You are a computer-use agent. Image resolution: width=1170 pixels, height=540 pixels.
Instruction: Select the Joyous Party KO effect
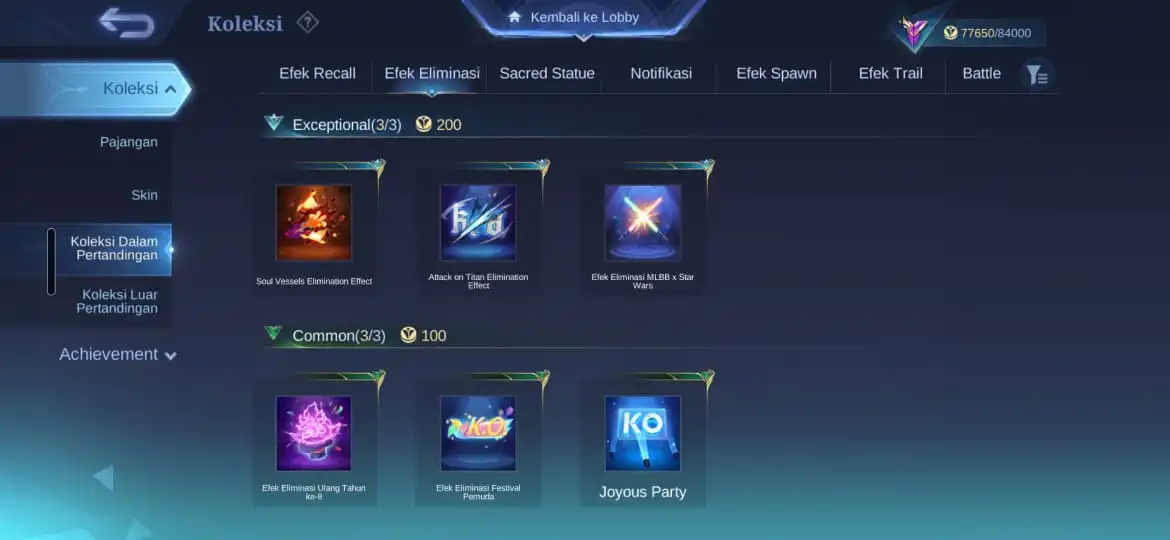click(642, 433)
